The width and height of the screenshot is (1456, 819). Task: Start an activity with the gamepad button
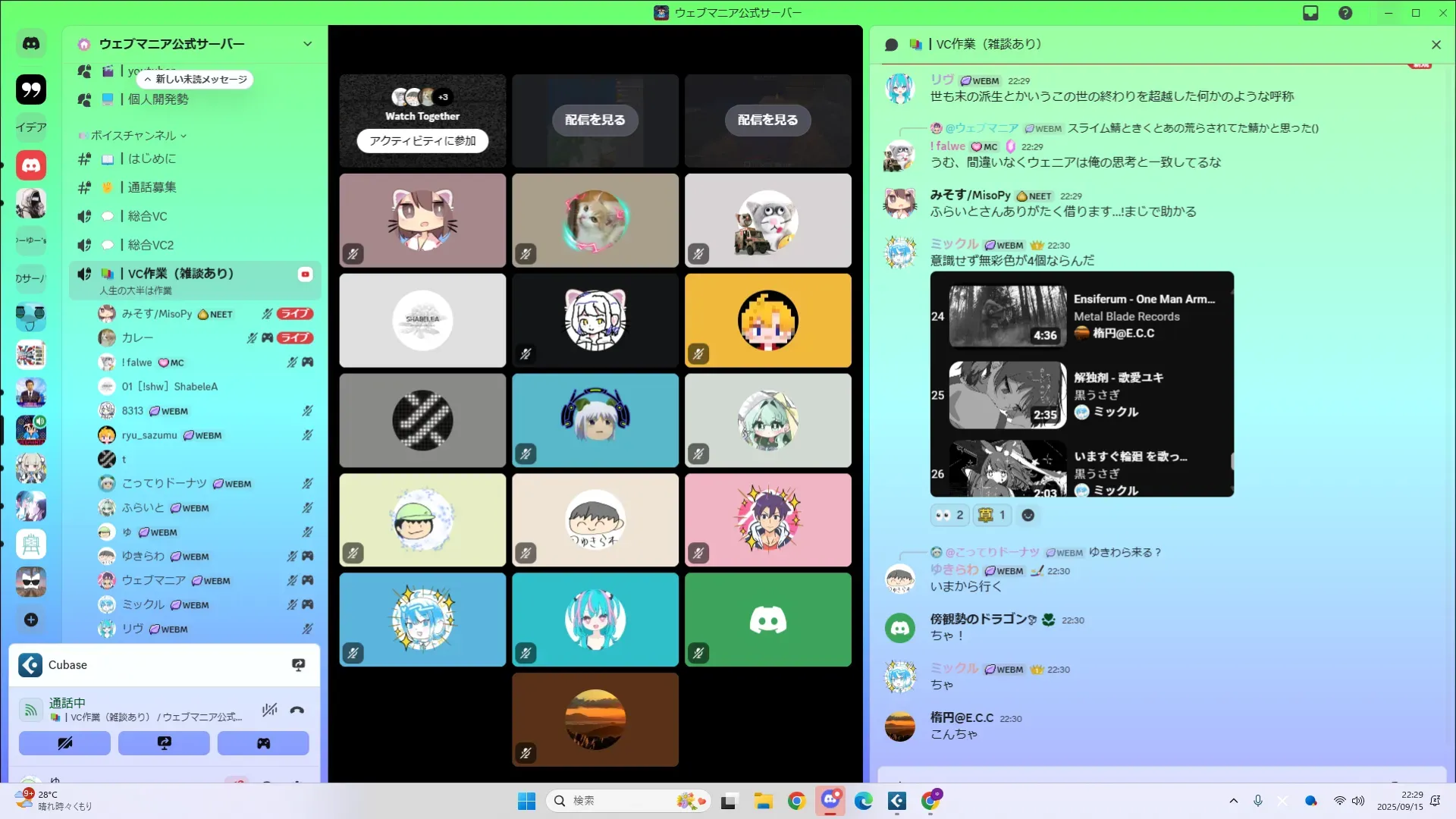point(263,743)
